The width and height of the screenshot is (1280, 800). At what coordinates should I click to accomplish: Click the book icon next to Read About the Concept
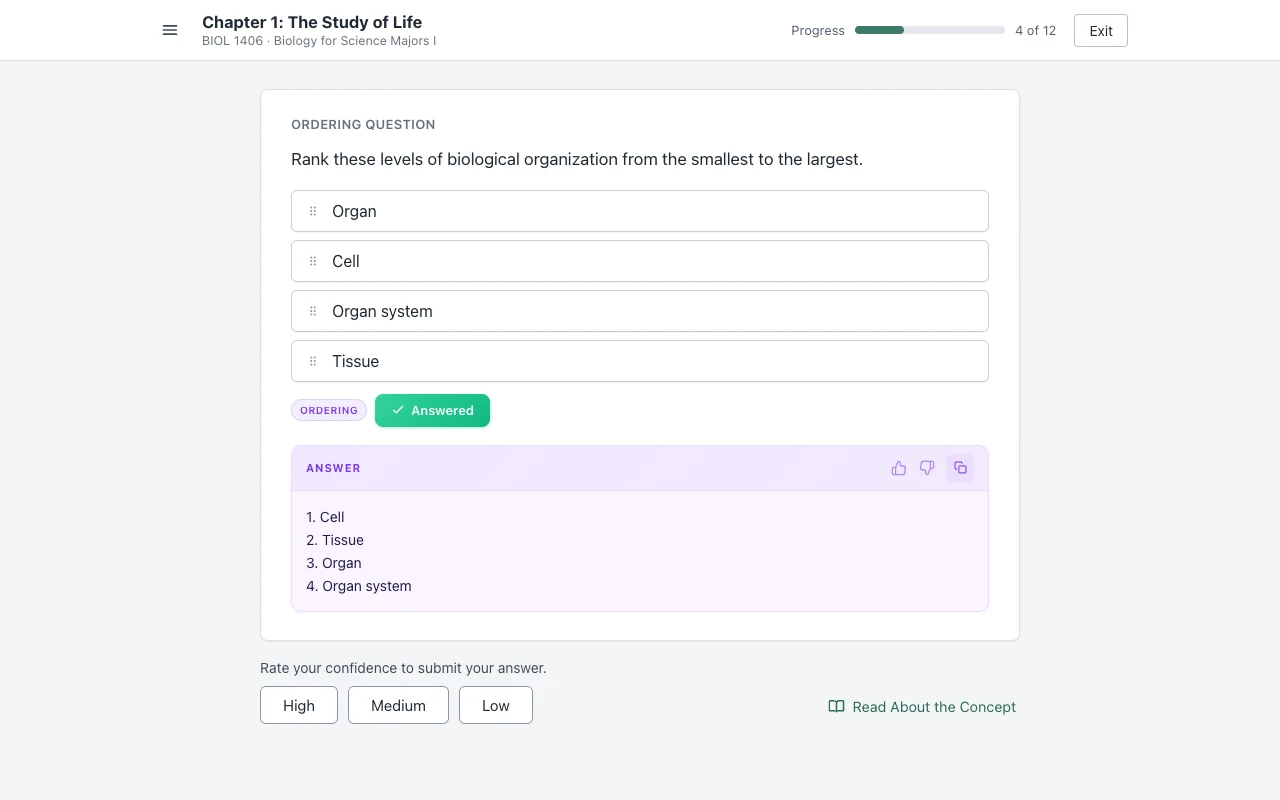pyautogui.click(x=837, y=706)
